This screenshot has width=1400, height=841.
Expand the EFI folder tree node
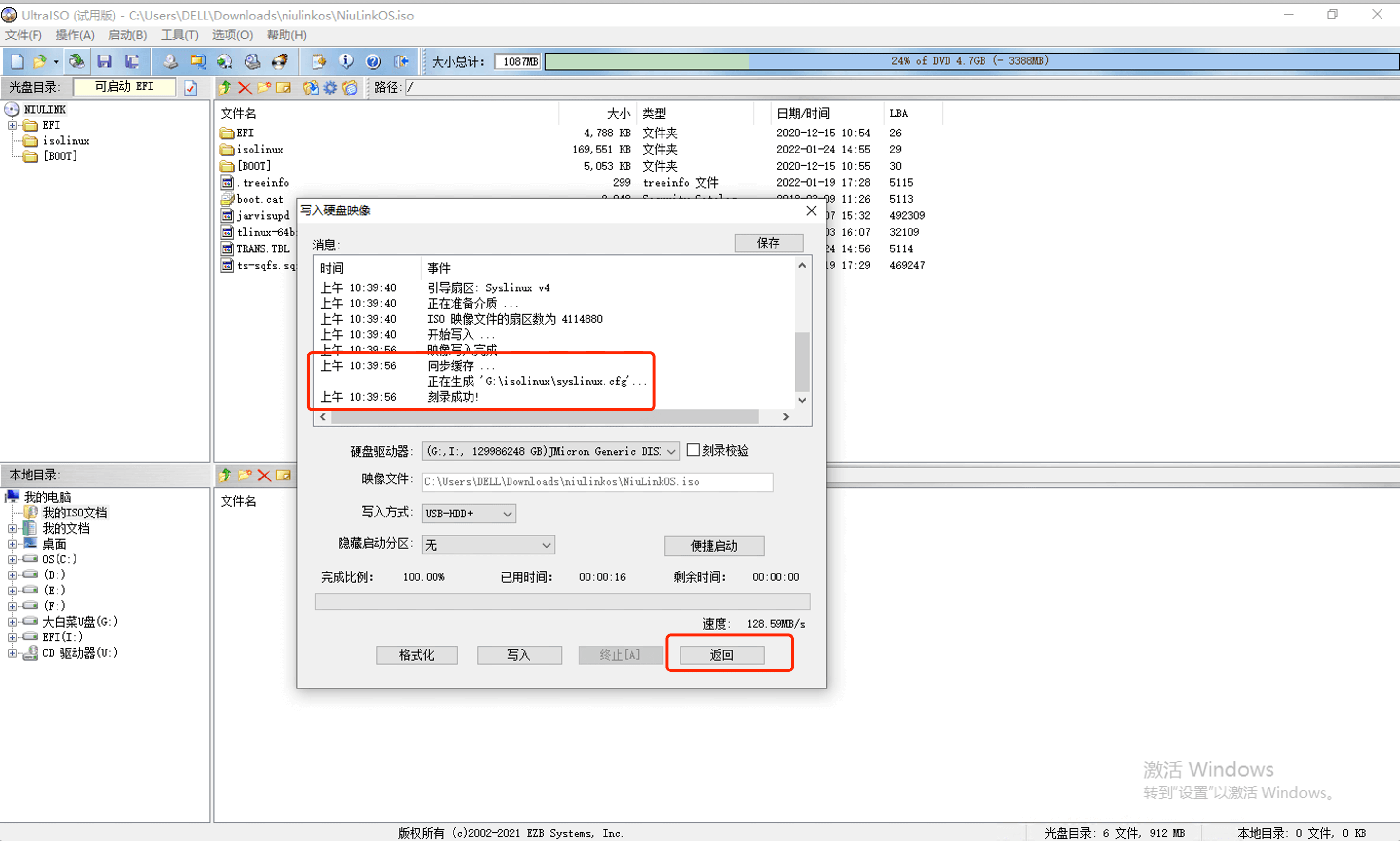12,125
